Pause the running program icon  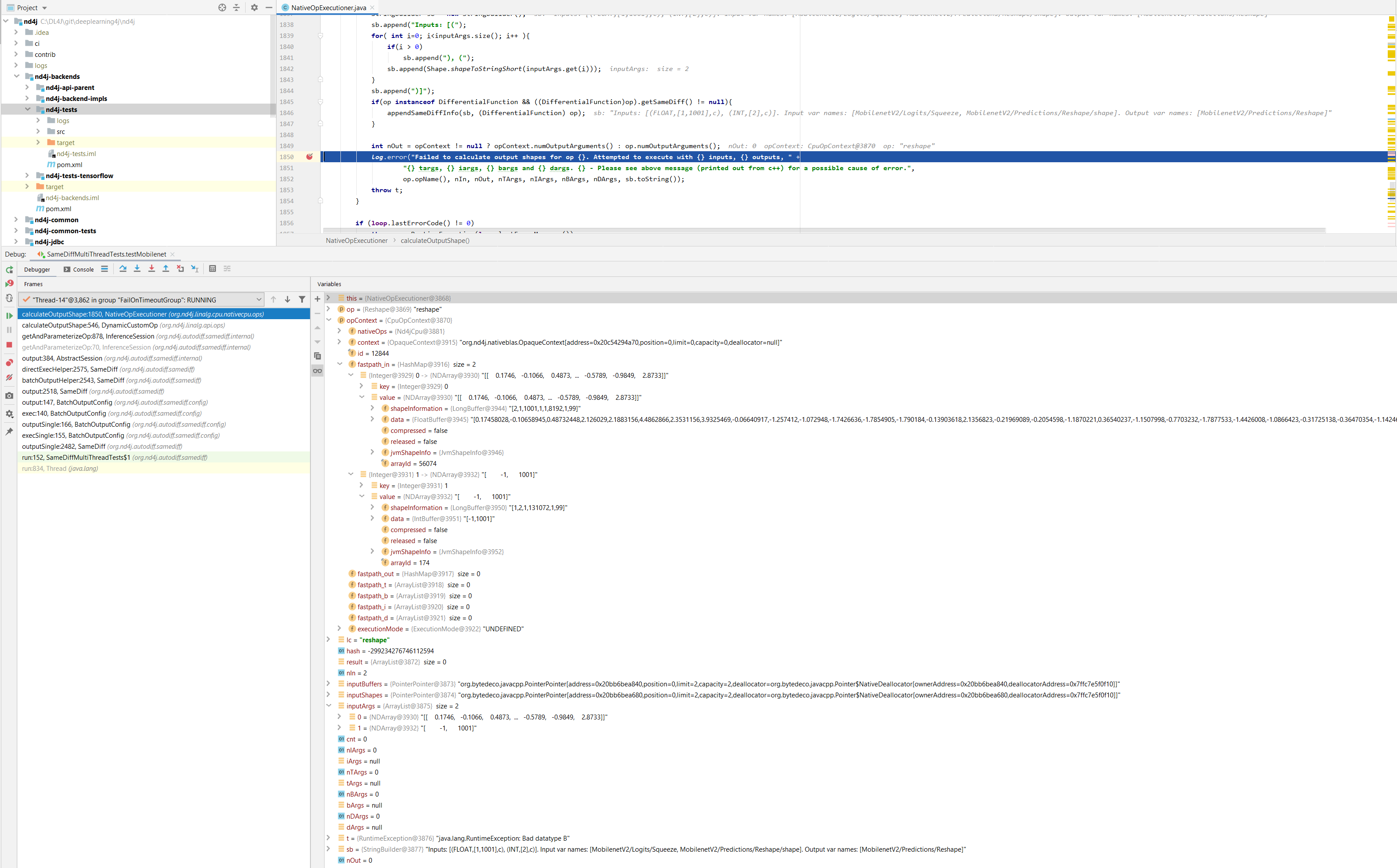9,330
